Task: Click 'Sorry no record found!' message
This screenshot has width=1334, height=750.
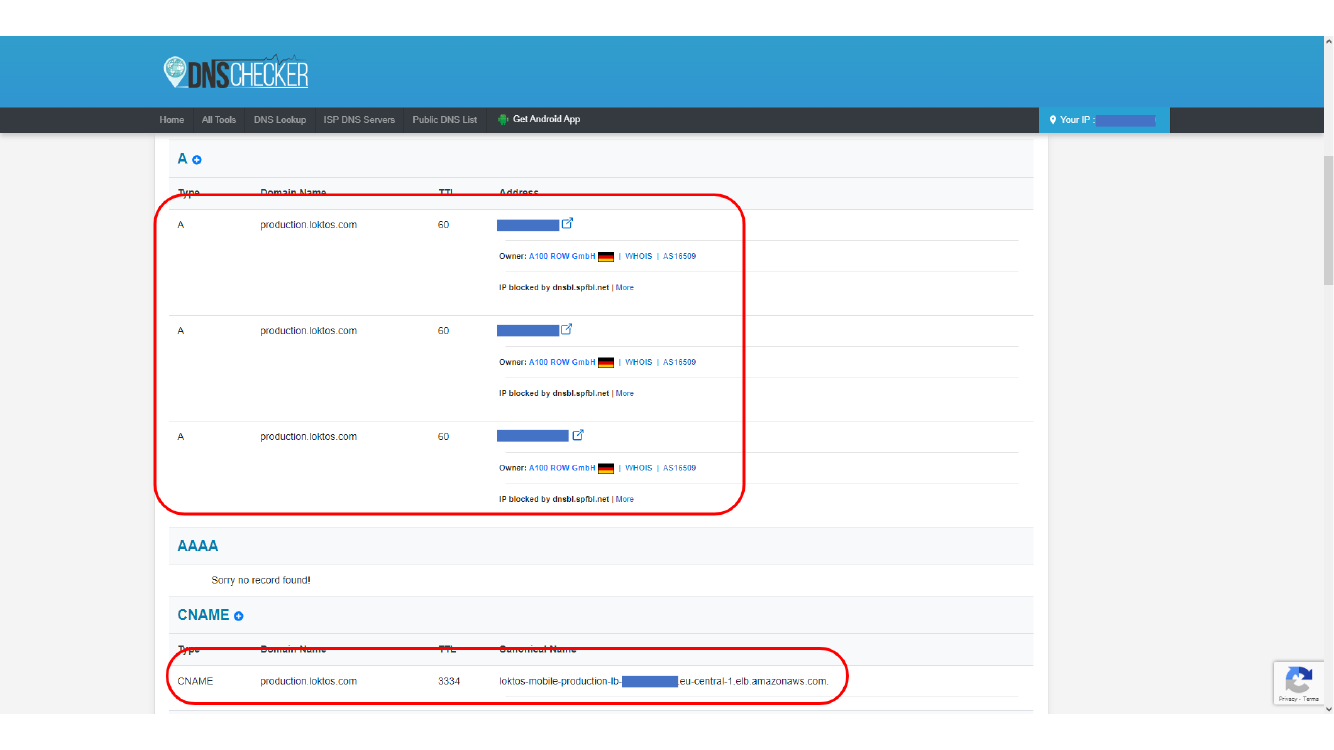Action: coord(261,581)
